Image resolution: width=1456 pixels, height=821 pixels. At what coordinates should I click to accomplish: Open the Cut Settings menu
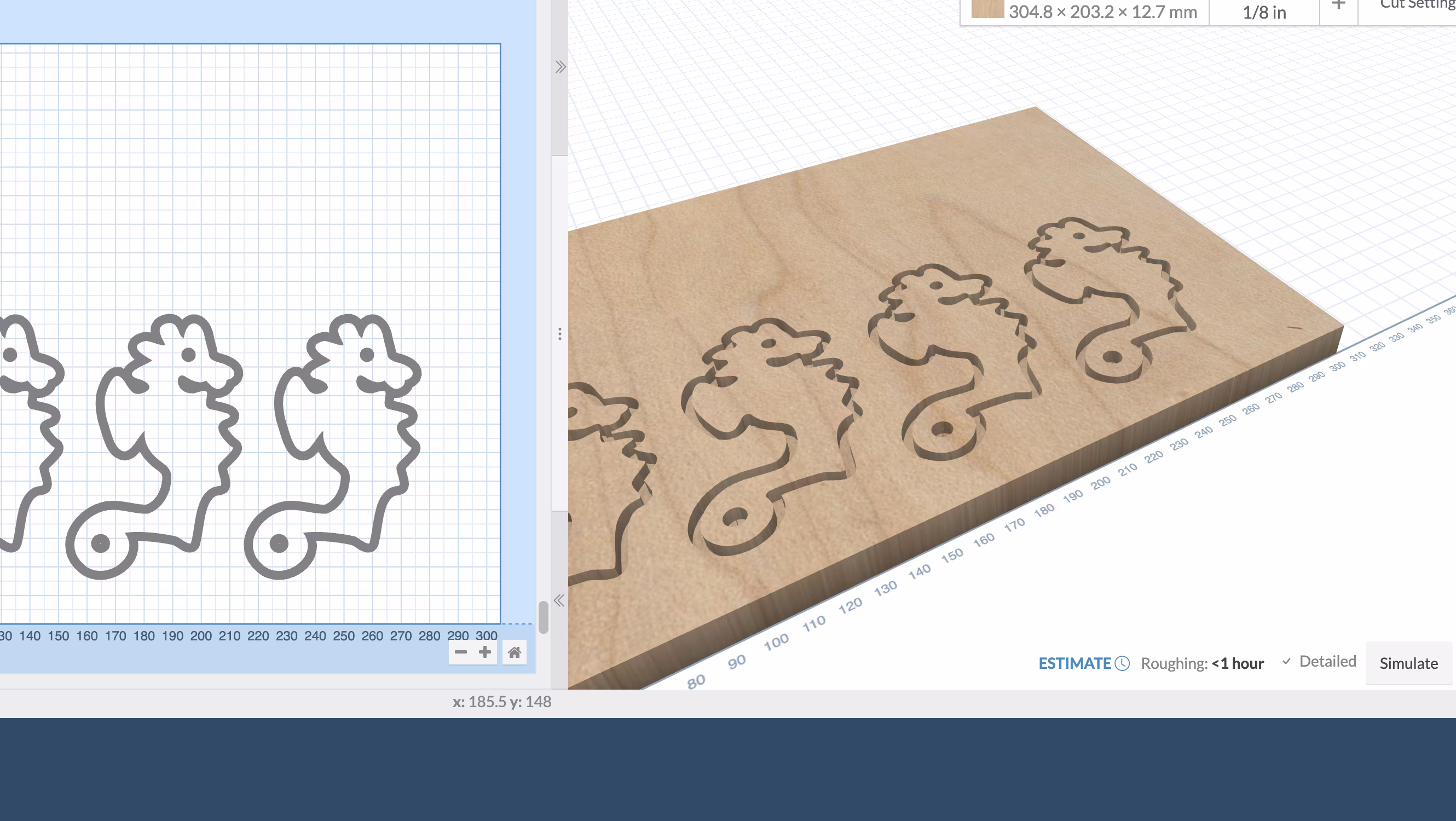[x=1416, y=5]
